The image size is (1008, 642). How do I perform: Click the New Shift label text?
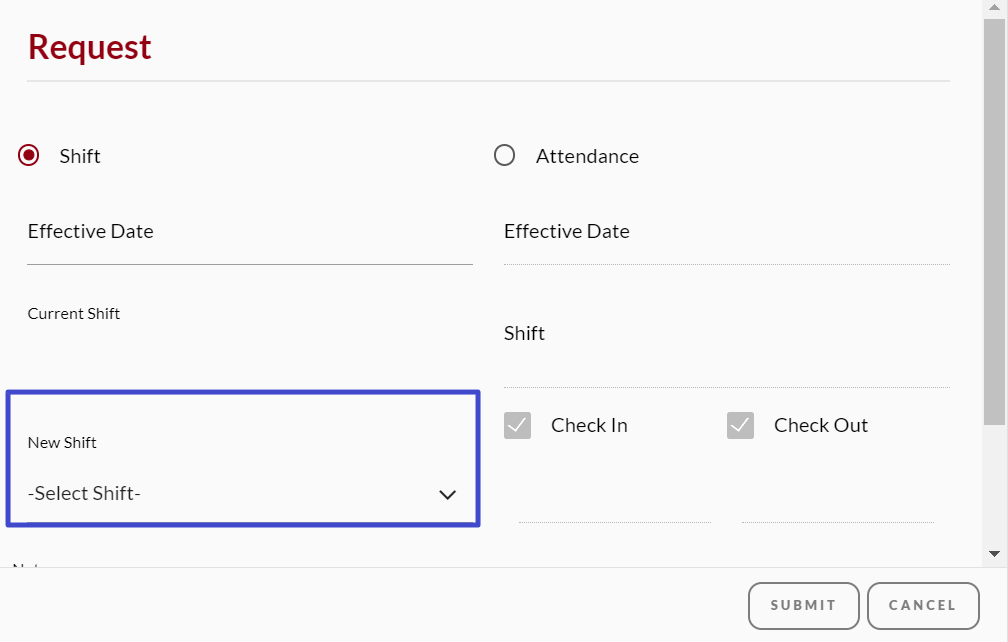[62, 443]
